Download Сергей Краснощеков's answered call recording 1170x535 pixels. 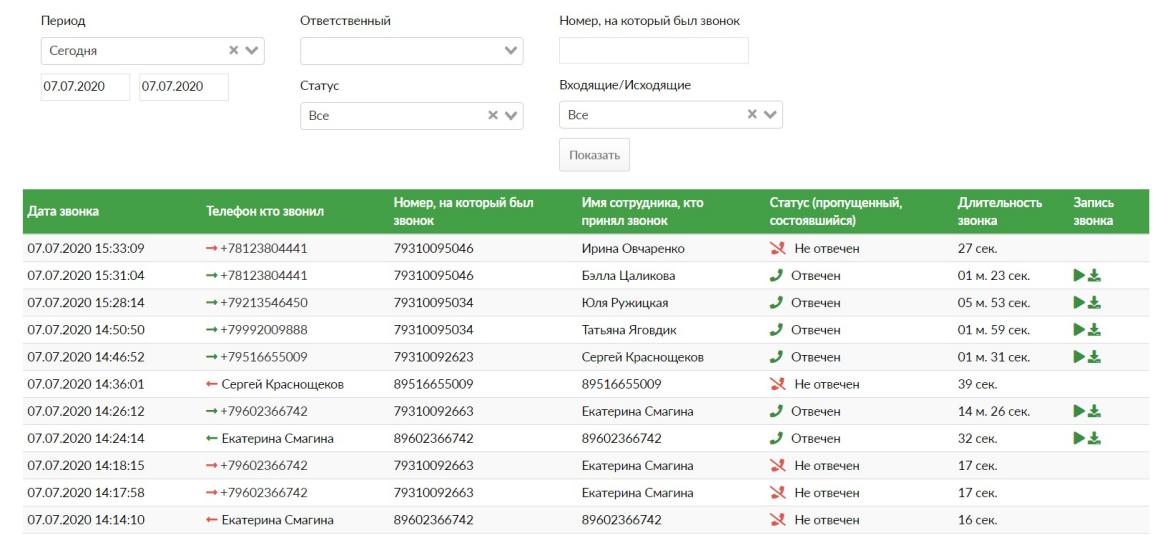1094,357
